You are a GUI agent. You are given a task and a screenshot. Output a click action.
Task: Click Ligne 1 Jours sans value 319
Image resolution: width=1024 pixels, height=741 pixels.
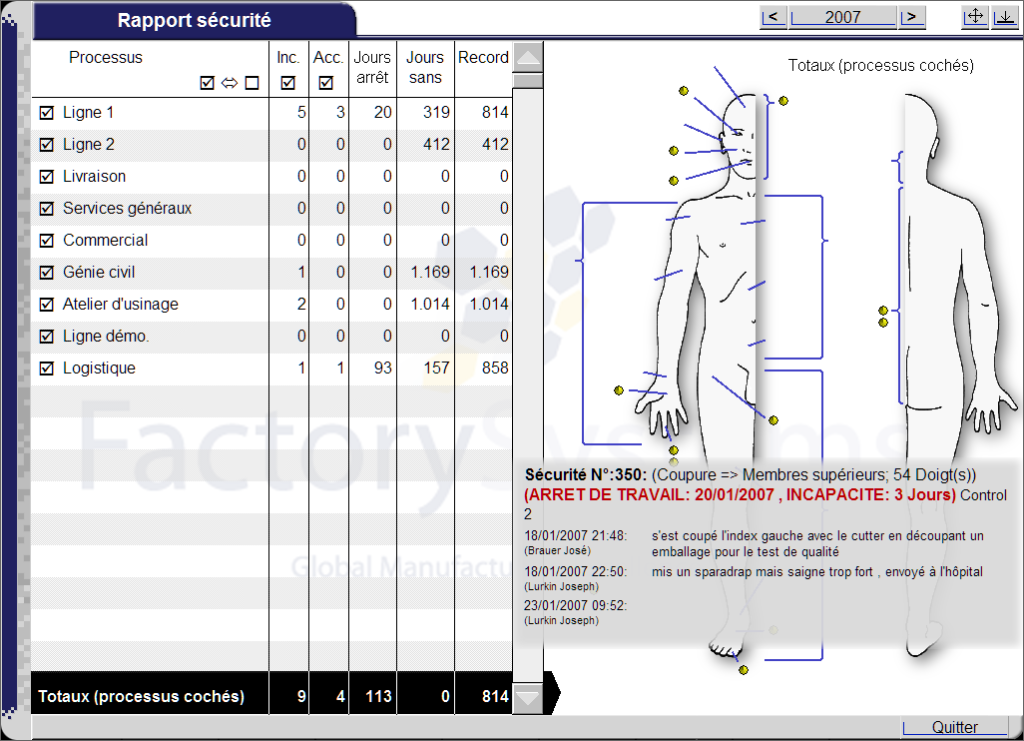[436, 112]
